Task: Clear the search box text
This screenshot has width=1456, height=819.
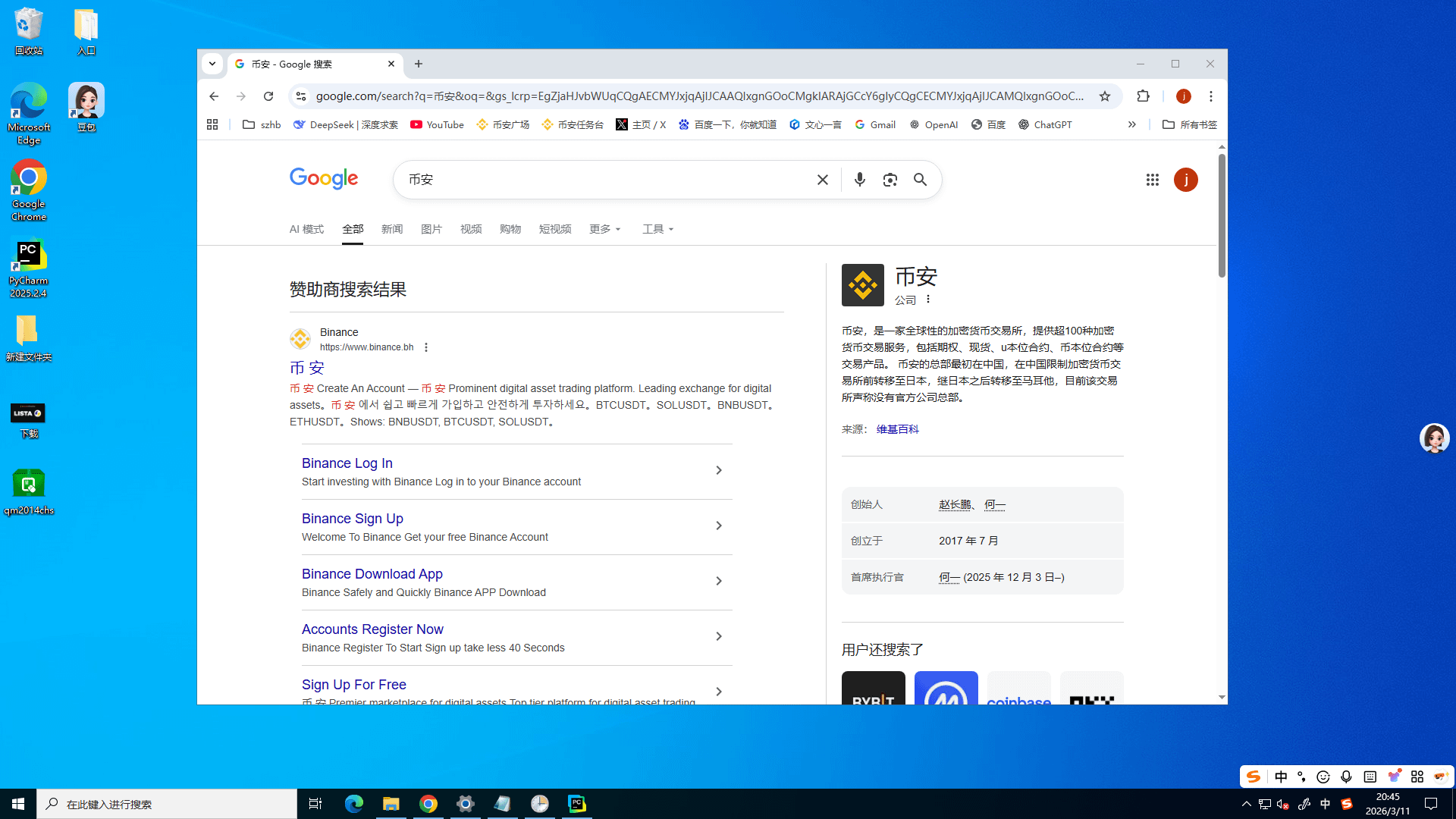Action: (822, 180)
